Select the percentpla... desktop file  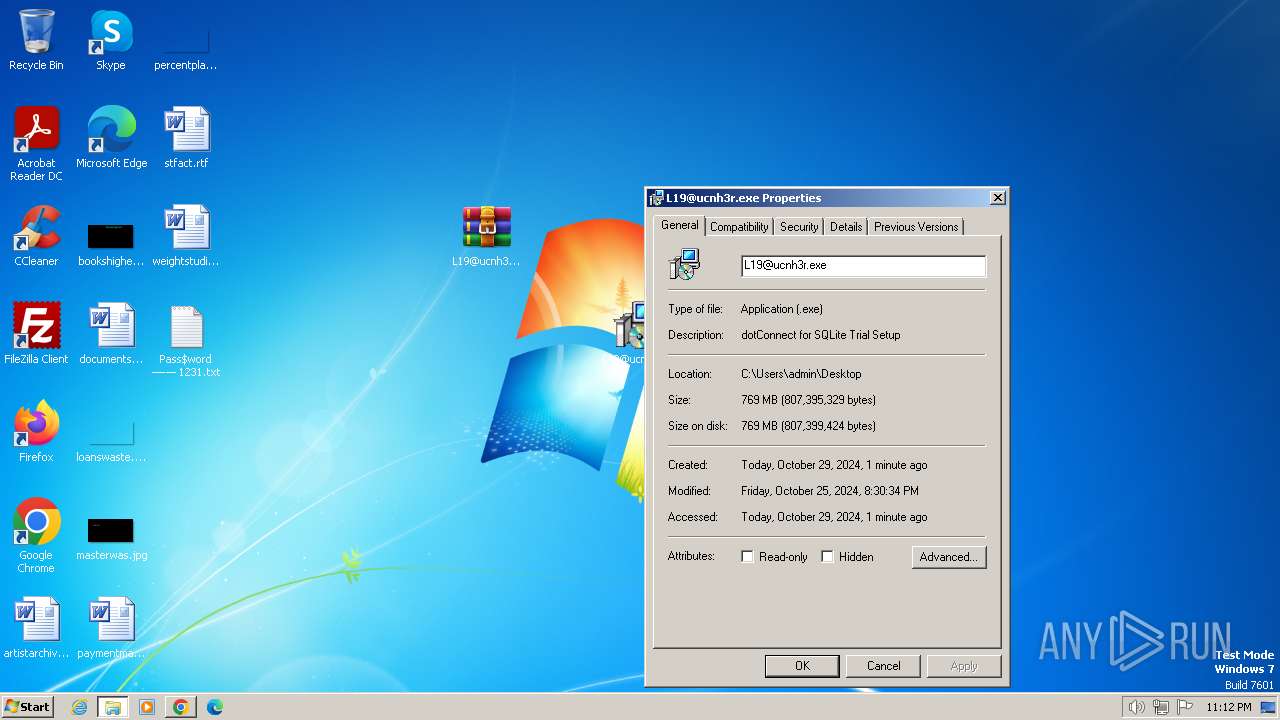pyautogui.click(x=185, y=40)
